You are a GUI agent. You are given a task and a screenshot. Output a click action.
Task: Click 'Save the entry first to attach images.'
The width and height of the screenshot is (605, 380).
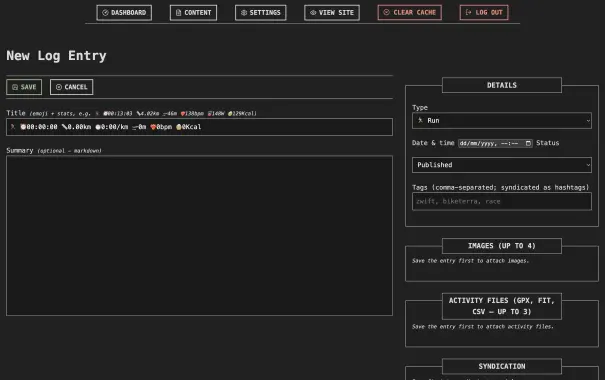470,261
